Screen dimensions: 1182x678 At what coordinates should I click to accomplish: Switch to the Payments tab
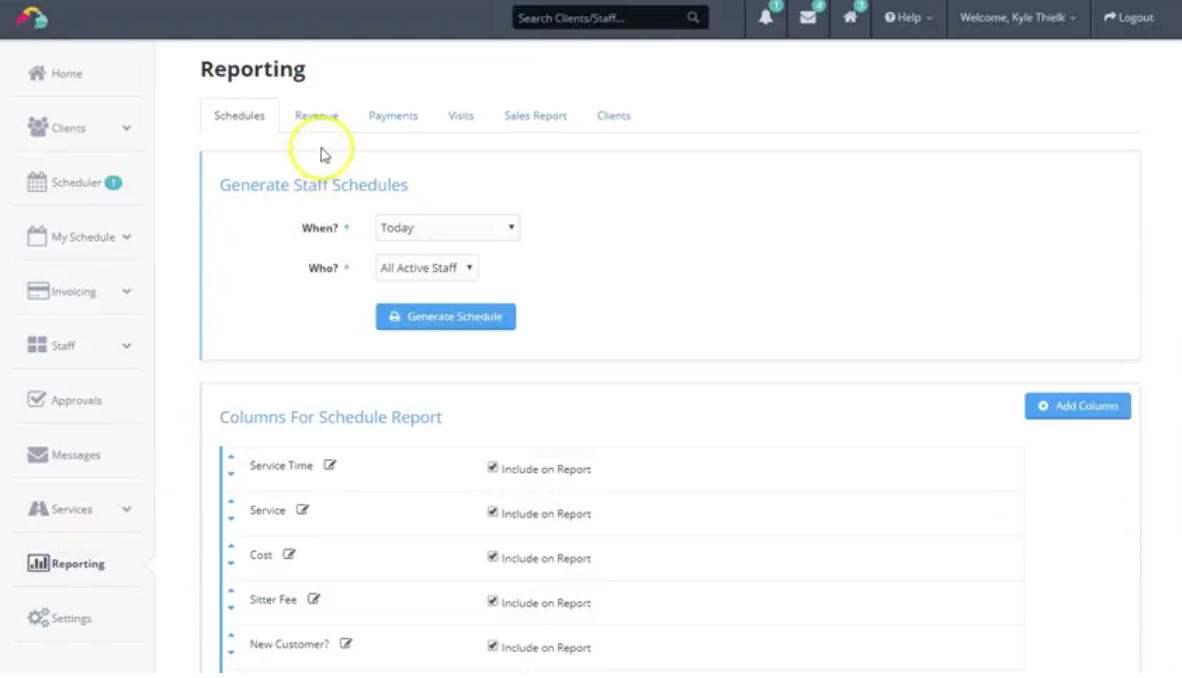(393, 115)
